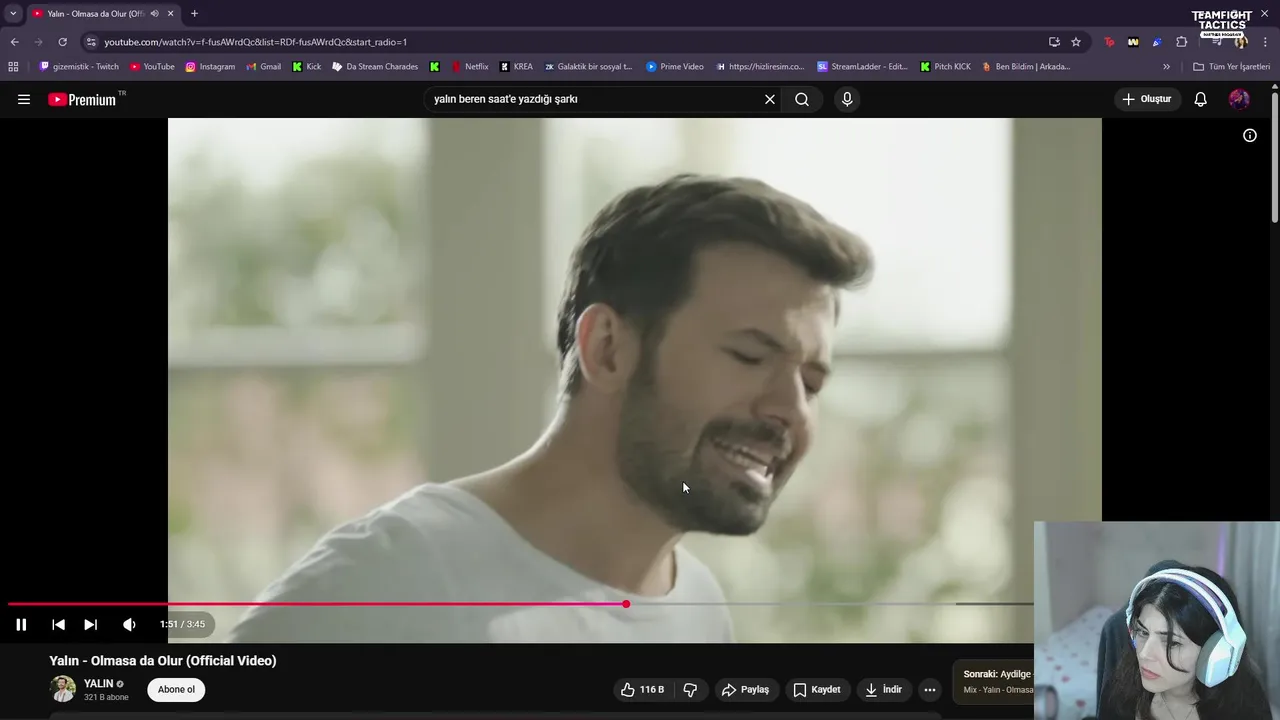Mute the tab via speaker icon

(154, 13)
